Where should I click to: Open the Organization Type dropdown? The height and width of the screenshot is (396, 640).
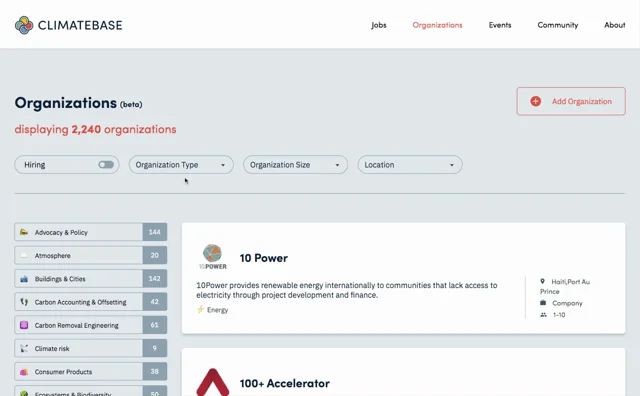181,165
